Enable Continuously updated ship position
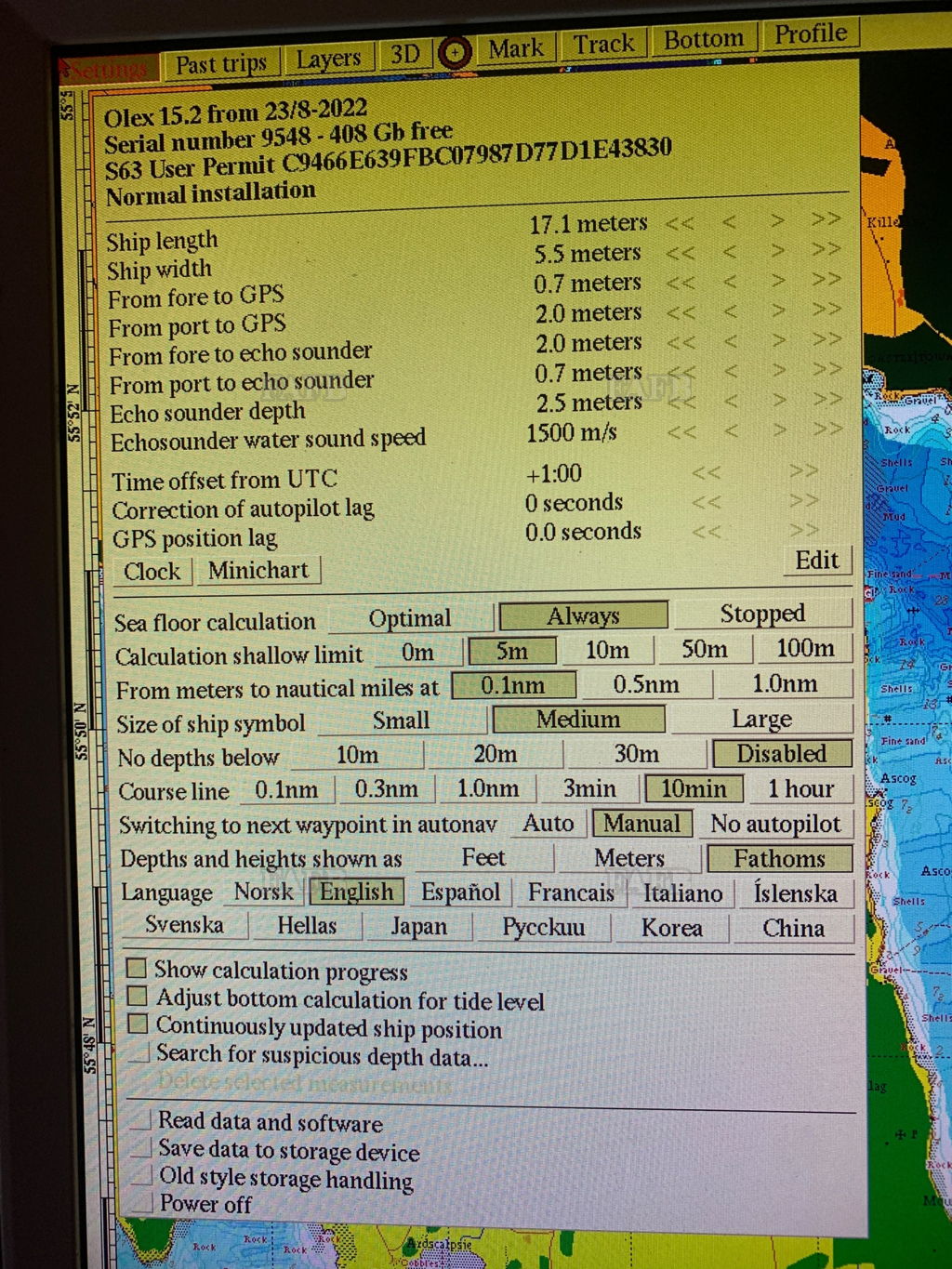This screenshot has width=952, height=1269. pos(138,1024)
